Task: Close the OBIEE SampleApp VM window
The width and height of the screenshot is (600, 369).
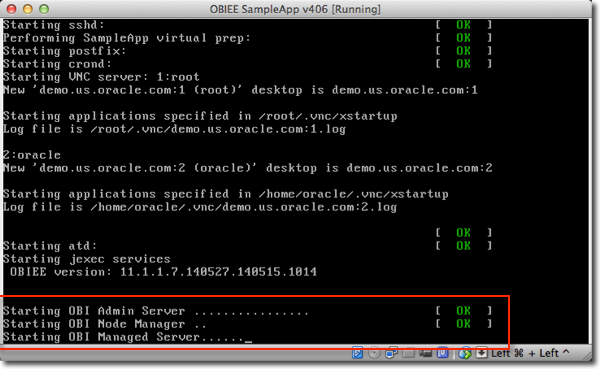Action: tap(11, 8)
